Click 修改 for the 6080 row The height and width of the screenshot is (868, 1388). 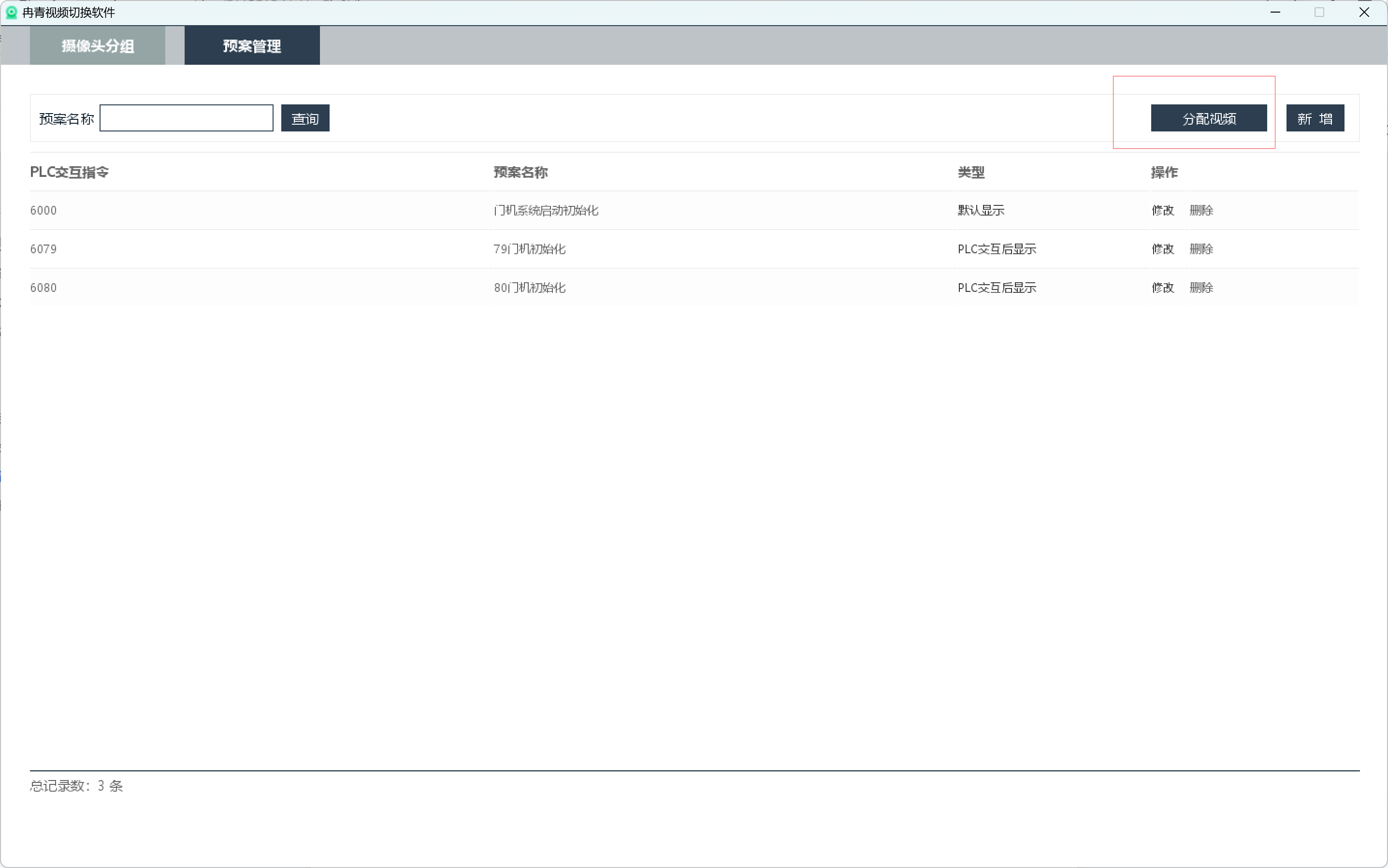[1162, 287]
